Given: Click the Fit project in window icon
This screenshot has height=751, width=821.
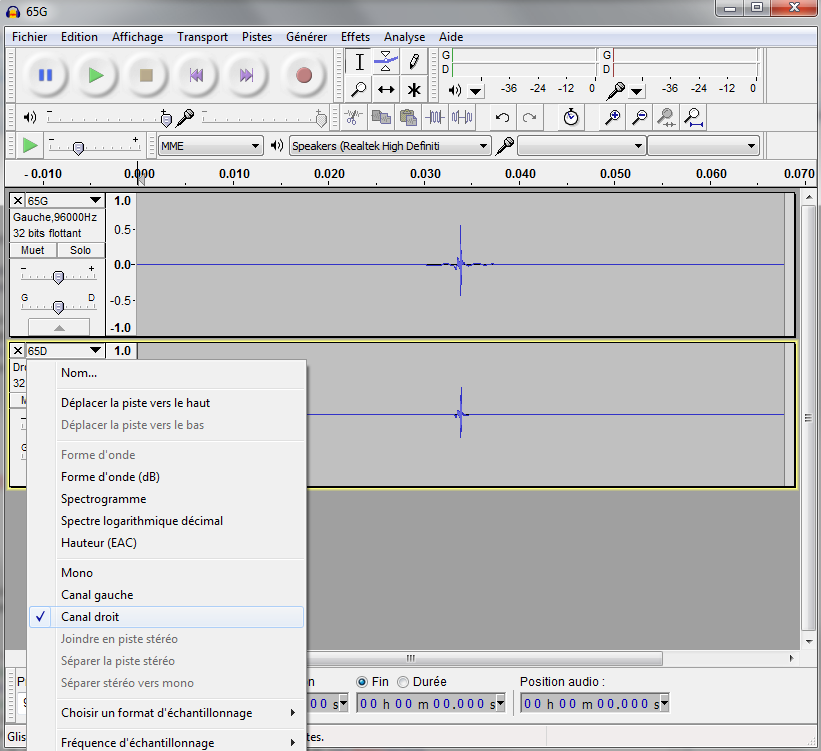Looking at the screenshot, I should 694,117.
